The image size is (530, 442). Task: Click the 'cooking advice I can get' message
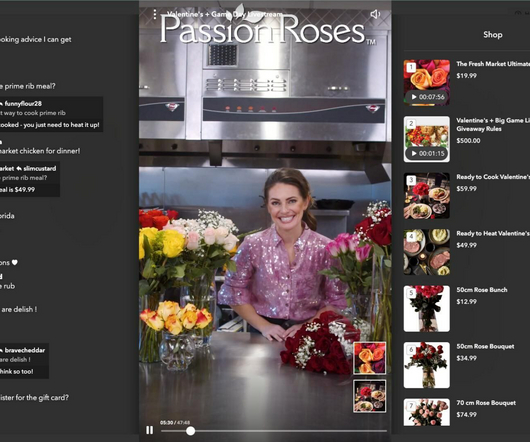coord(35,40)
